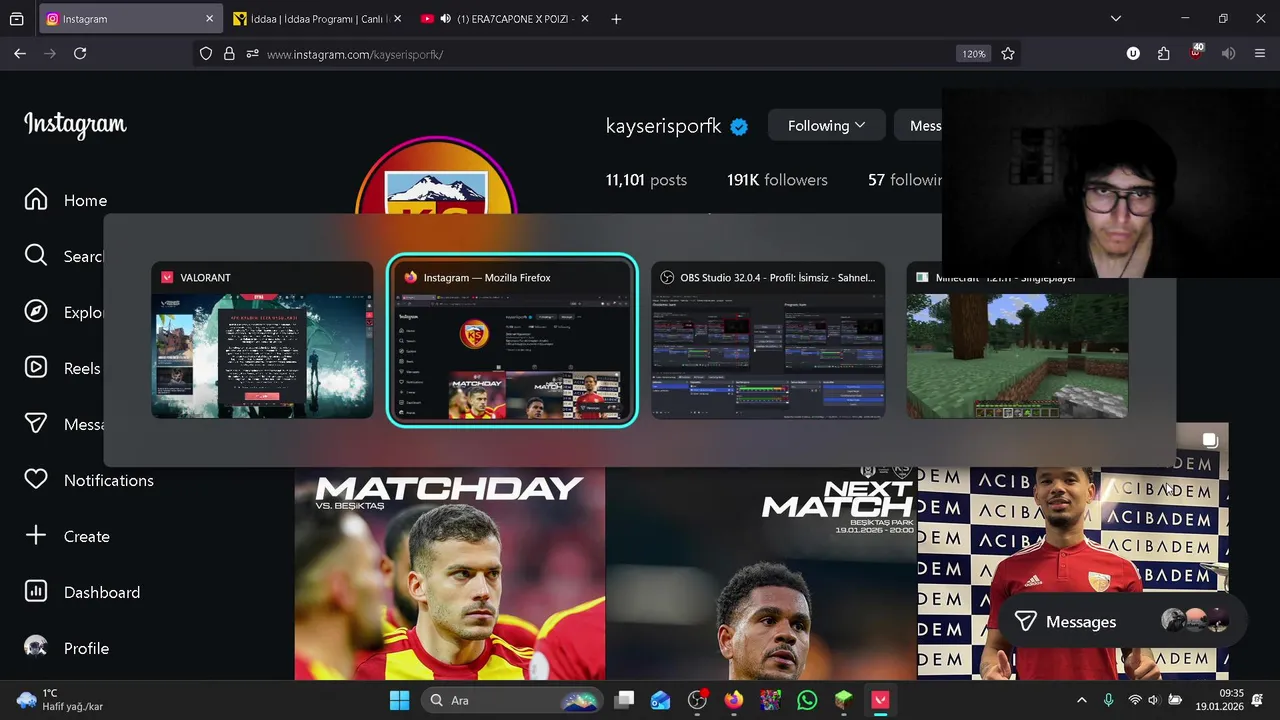Select the VALORANT window in task switcher
The height and width of the screenshot is (720, 1280).
coord(262,341)
